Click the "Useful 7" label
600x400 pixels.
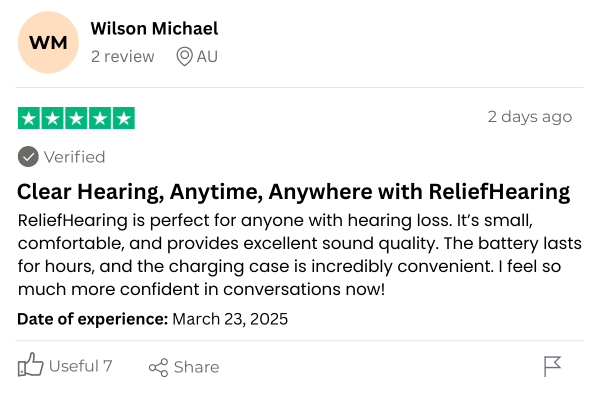click(x=80, y=366)
